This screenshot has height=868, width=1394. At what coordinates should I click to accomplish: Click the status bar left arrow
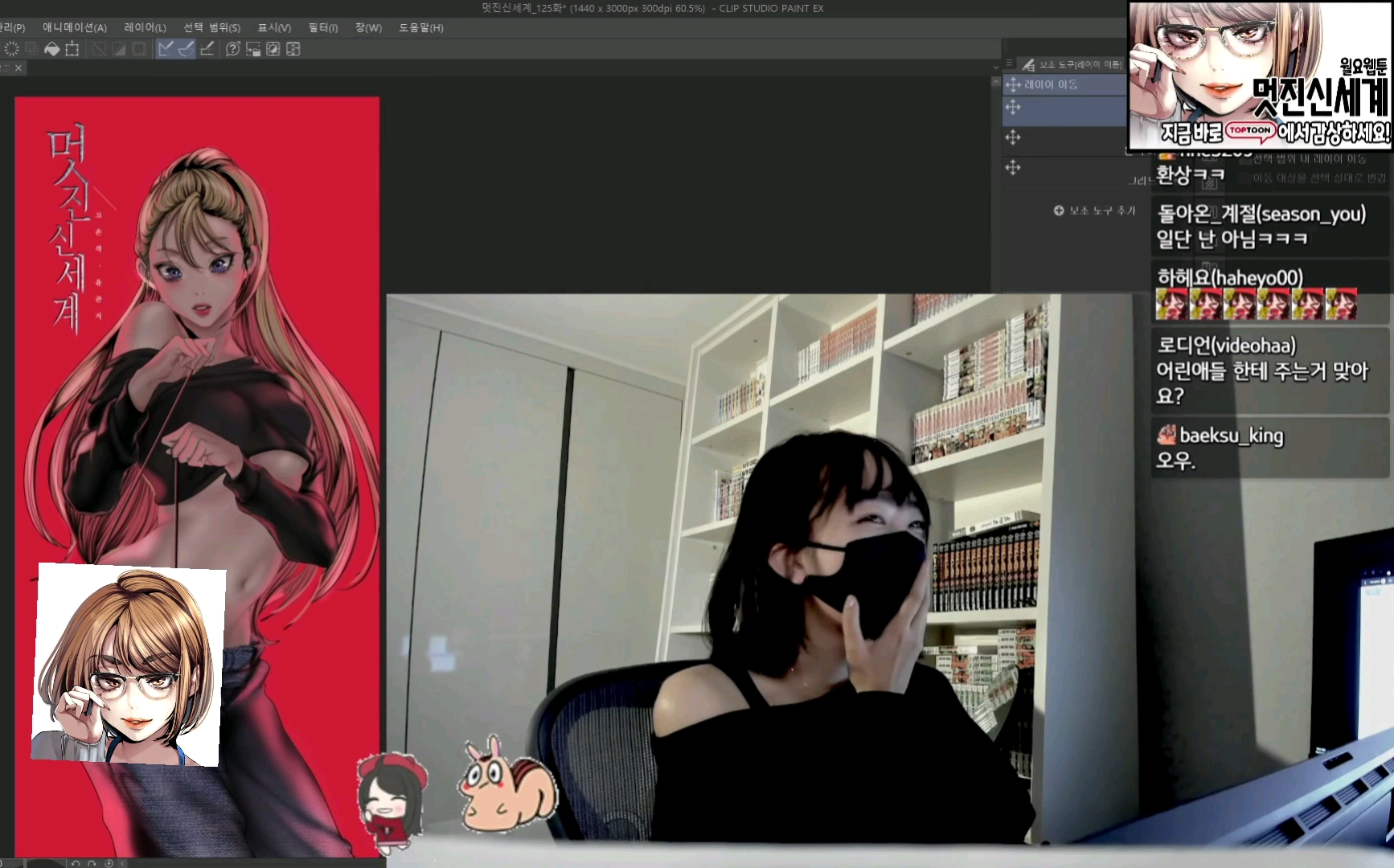pyautogui.click(x=123, y=863)
